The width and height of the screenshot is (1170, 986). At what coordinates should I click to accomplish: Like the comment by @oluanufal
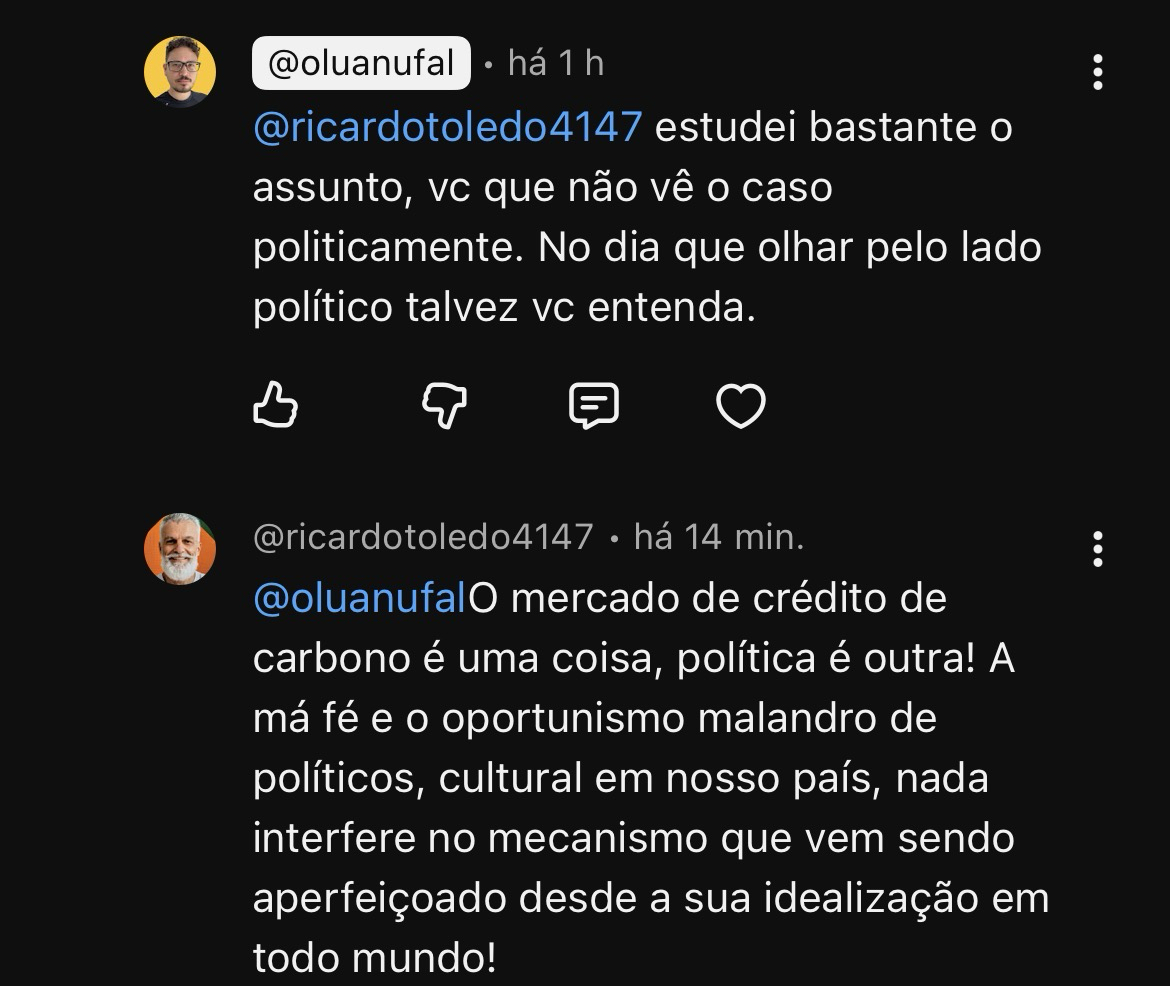pos(275,406)
